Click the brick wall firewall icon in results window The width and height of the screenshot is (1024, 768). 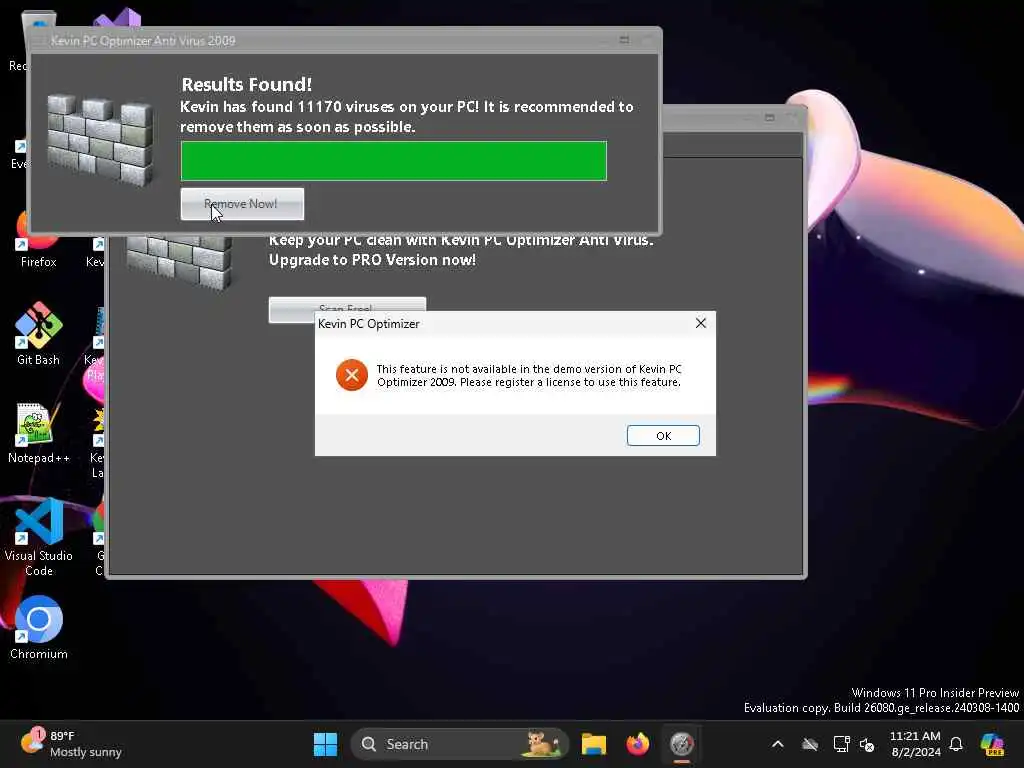100,140
